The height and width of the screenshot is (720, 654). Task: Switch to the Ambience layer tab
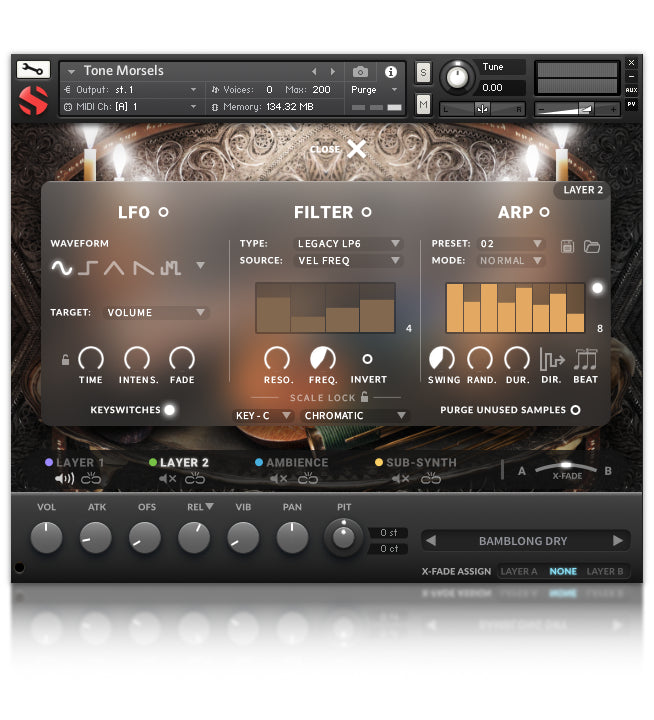[x=296, y=463]
